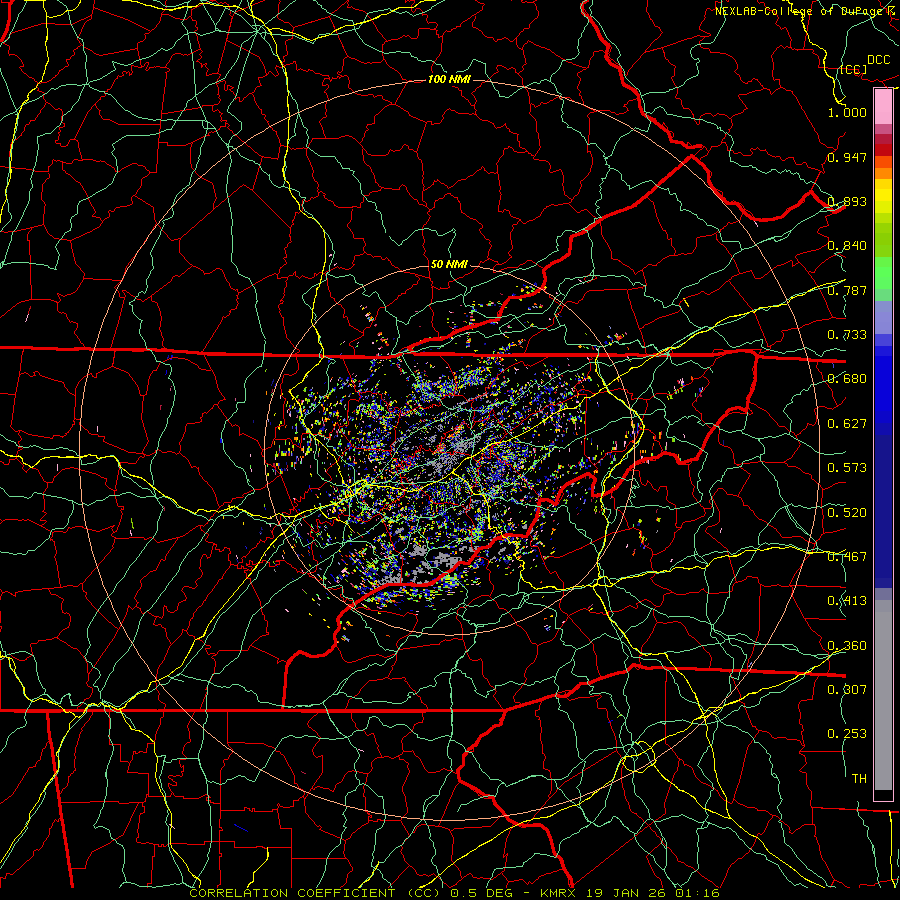The width and height of the screenshot is (900, 900).
Task: Click the [CC] label near the color bar
Action: [853, 69]
